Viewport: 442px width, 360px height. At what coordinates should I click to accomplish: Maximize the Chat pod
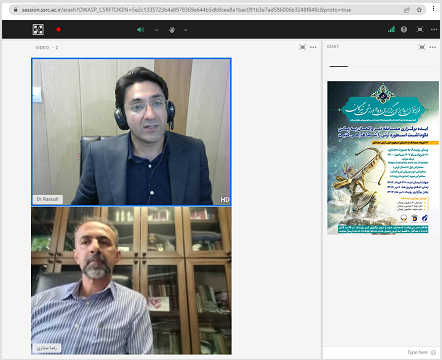[x=422, y=47]
